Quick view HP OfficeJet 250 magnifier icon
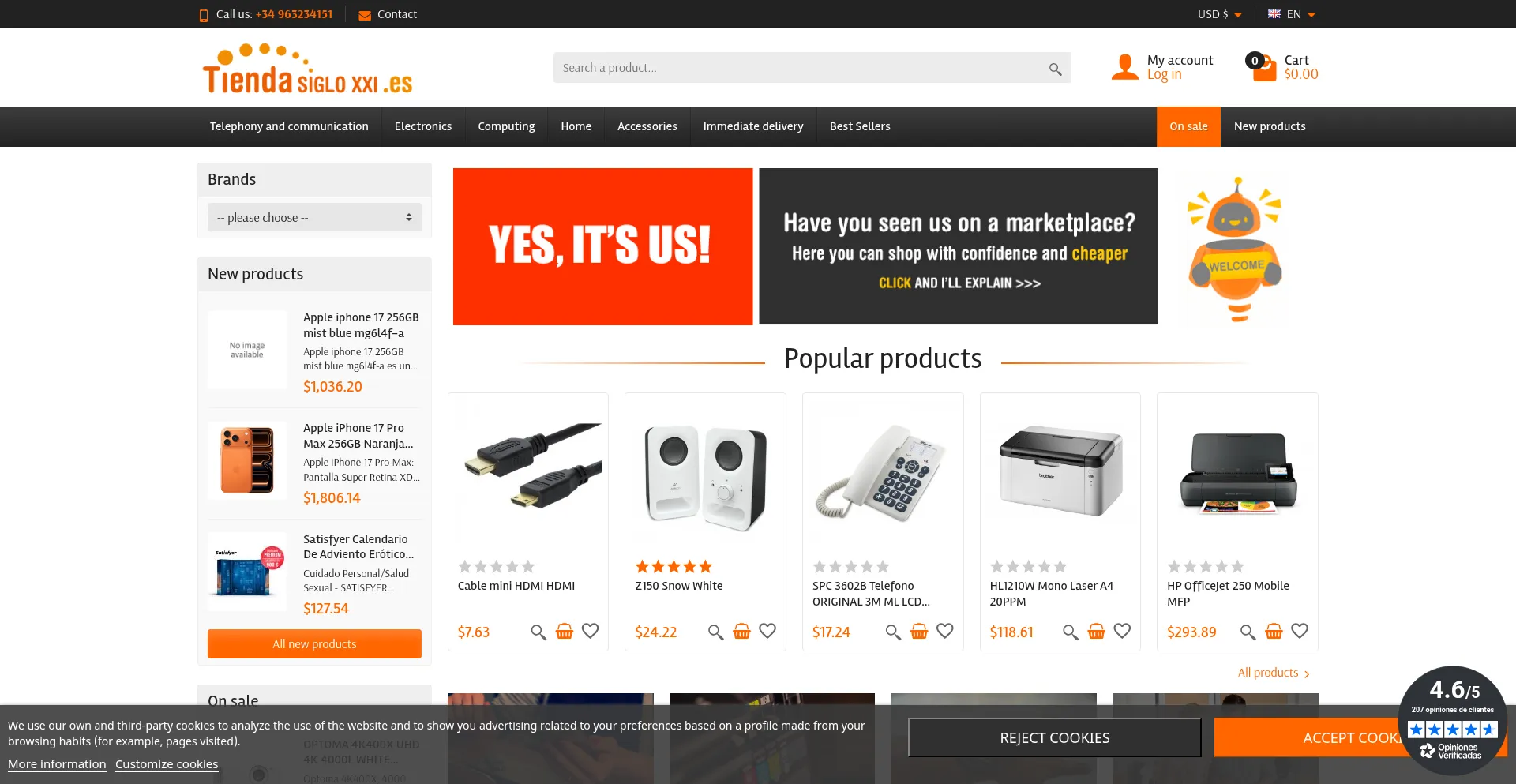This screenshot has width=1516, height=784. [x=1248, y=632]
